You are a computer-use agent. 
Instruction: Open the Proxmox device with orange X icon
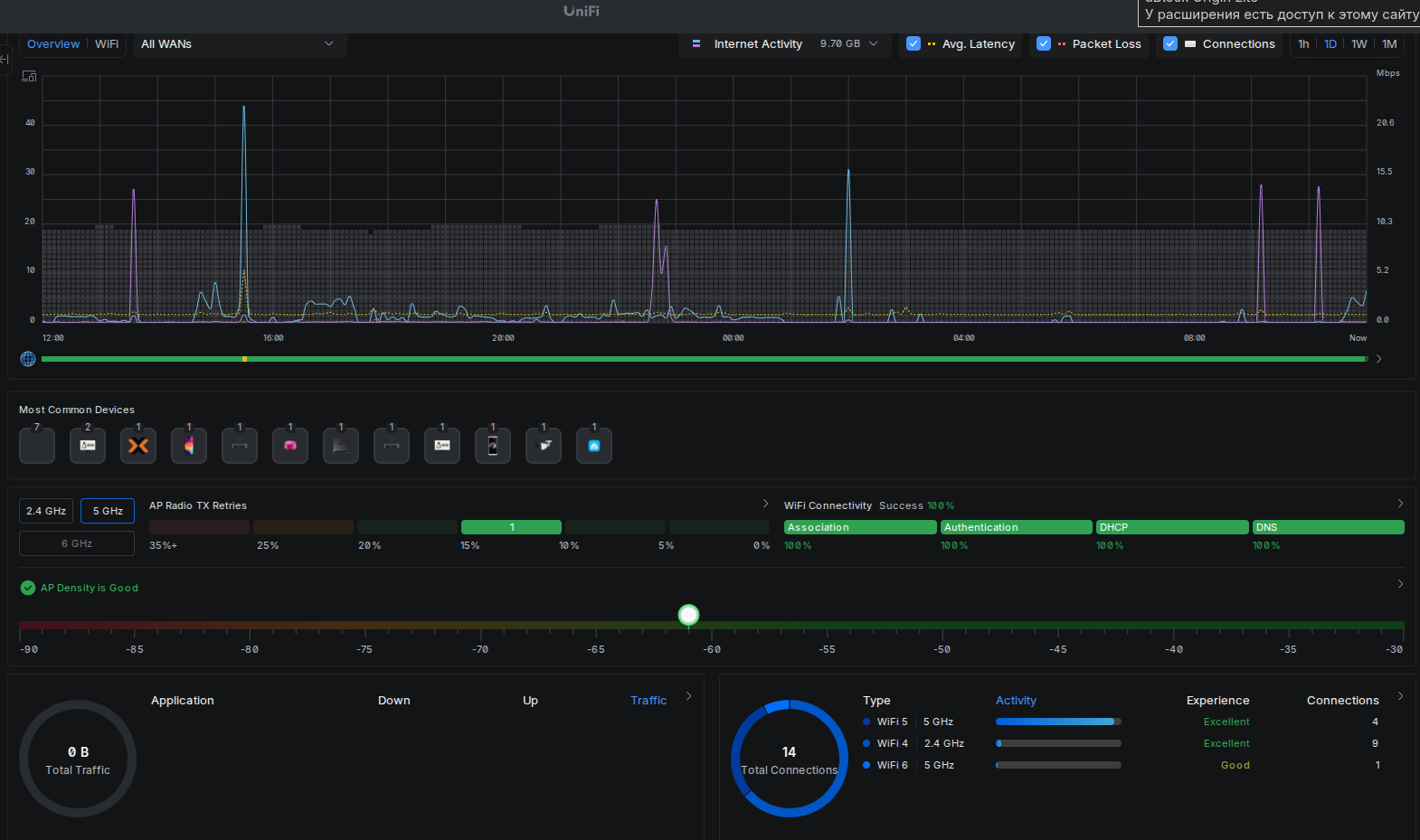(x=138, y=446)
